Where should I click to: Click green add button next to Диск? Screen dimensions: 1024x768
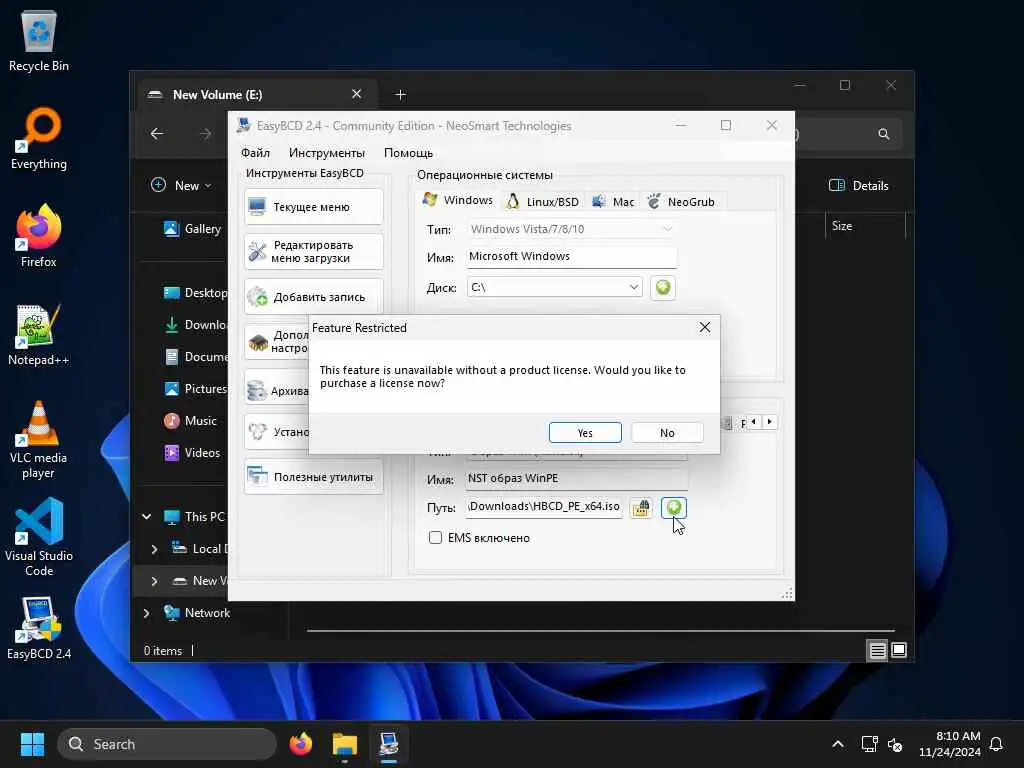click(x=663, y=287)
